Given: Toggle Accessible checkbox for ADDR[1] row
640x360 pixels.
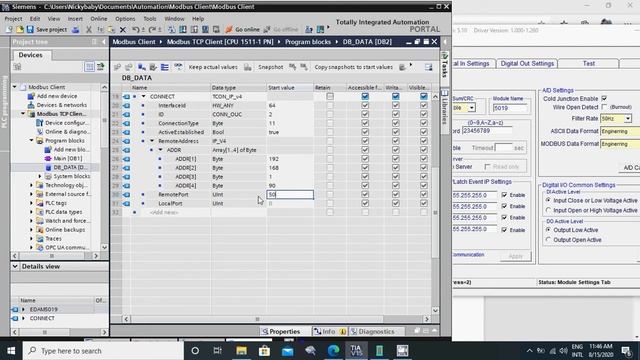Looking at the screenshot, I should pyautogui.click(x=365, y=159).
